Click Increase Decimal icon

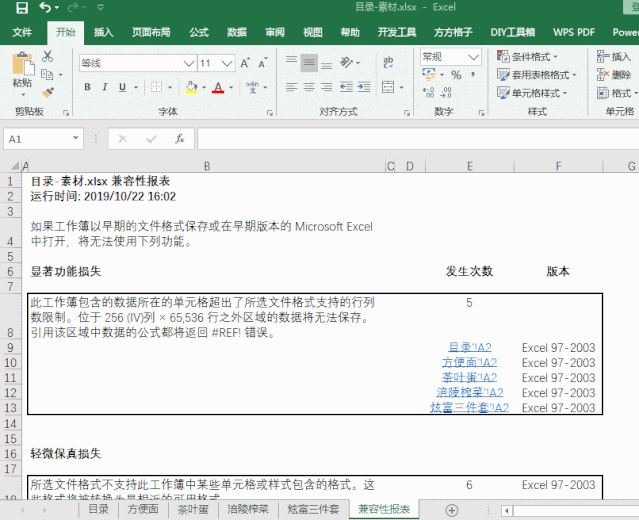click(x=428, y=93)
